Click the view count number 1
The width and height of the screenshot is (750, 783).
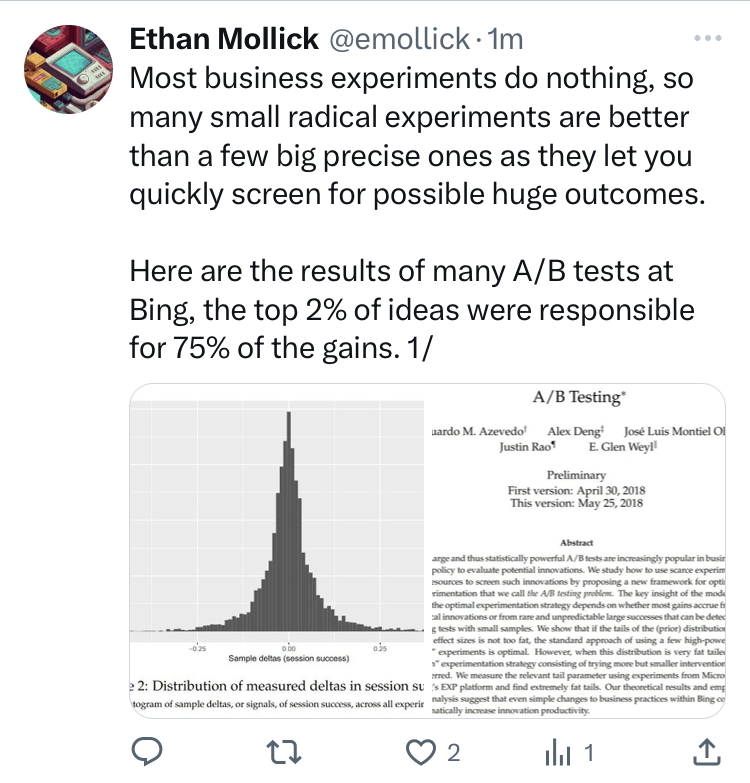click(x=589, y=753)
